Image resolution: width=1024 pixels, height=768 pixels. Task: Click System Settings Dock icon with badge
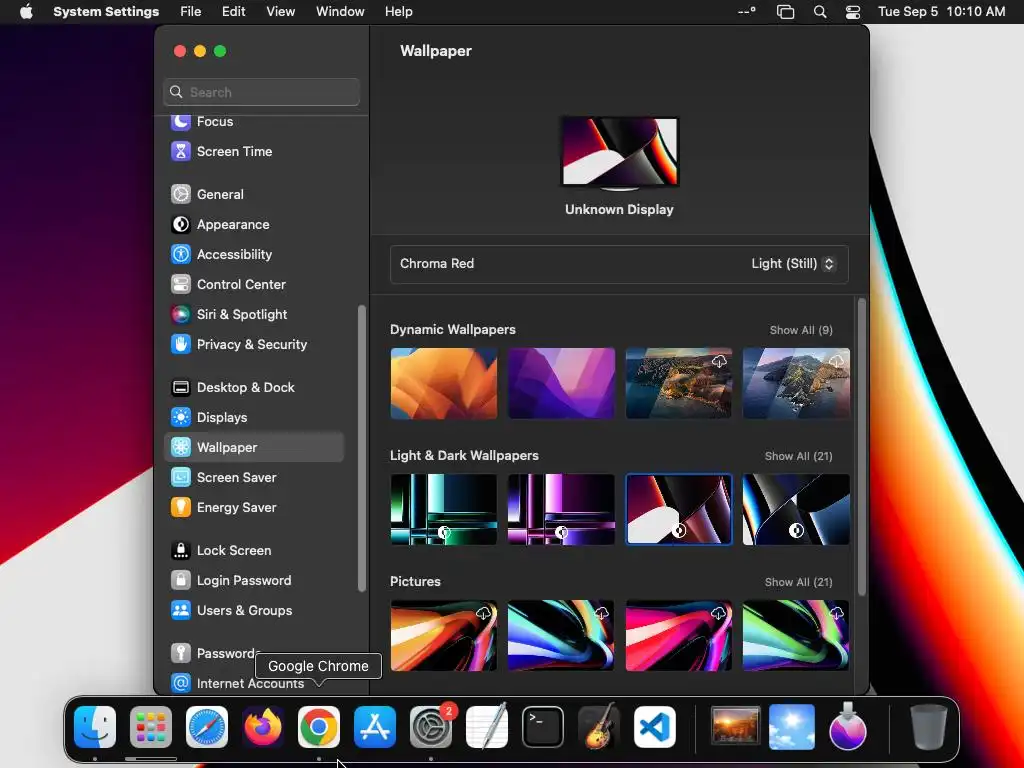point(431,727)
